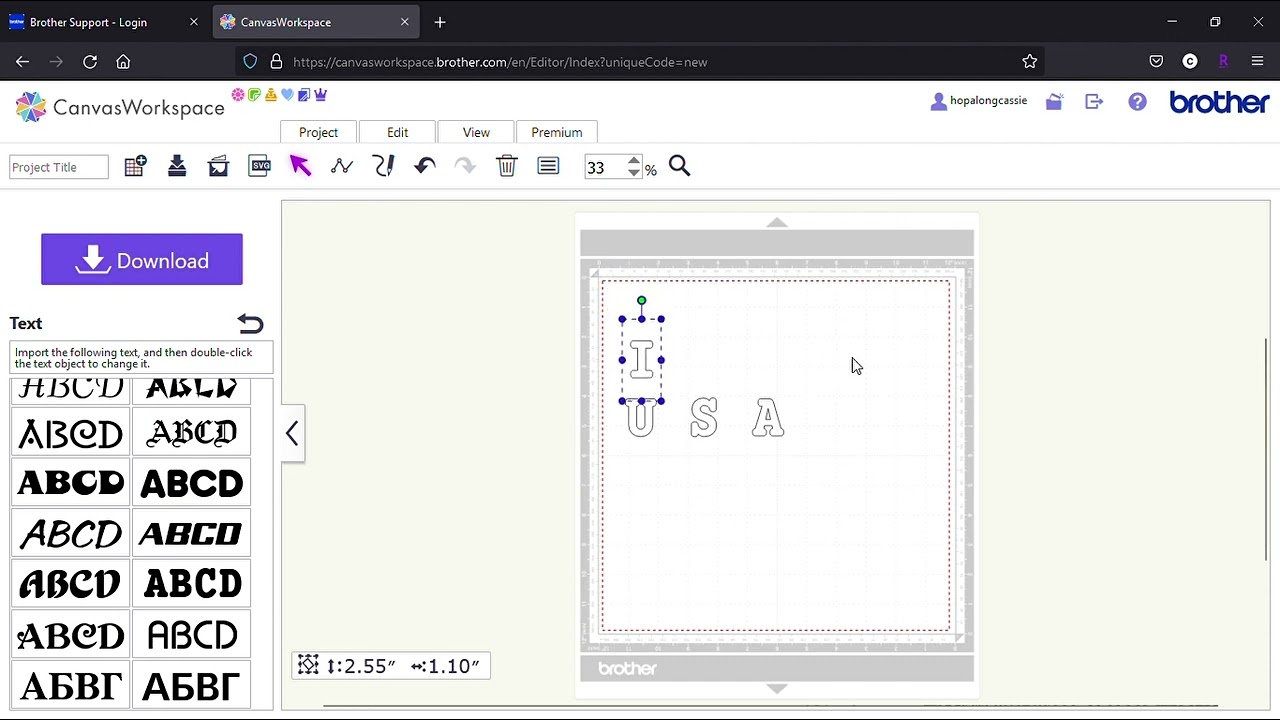The width and height of the screenshot is (1280, 720).
Task: Pan the mat down with the bottom arrow
Action: [777, 688]
